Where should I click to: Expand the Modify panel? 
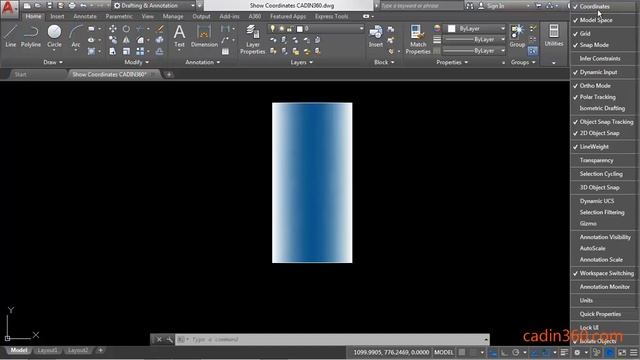[136, 62]
